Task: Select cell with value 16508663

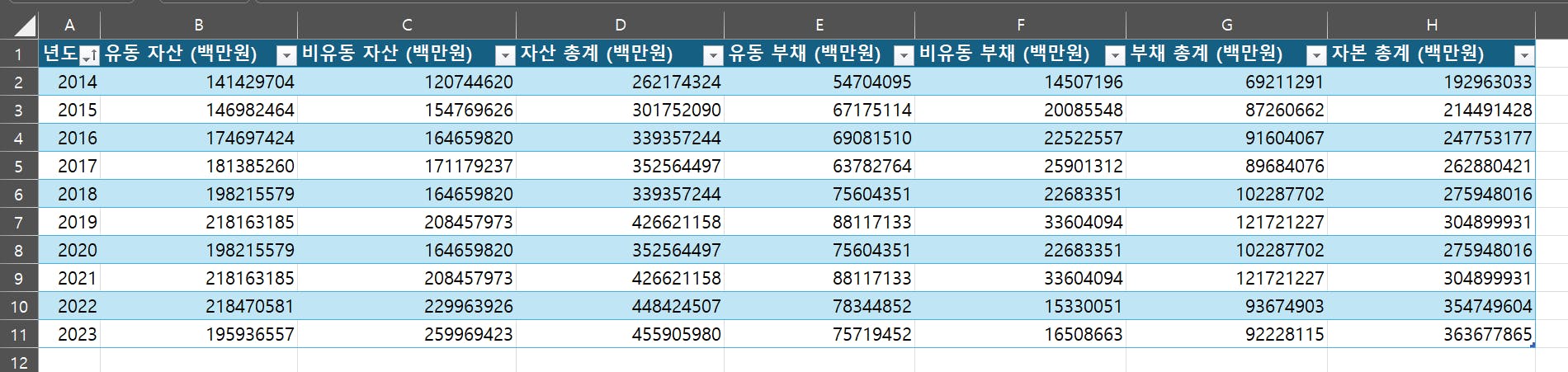Action: click(1020, 334)
